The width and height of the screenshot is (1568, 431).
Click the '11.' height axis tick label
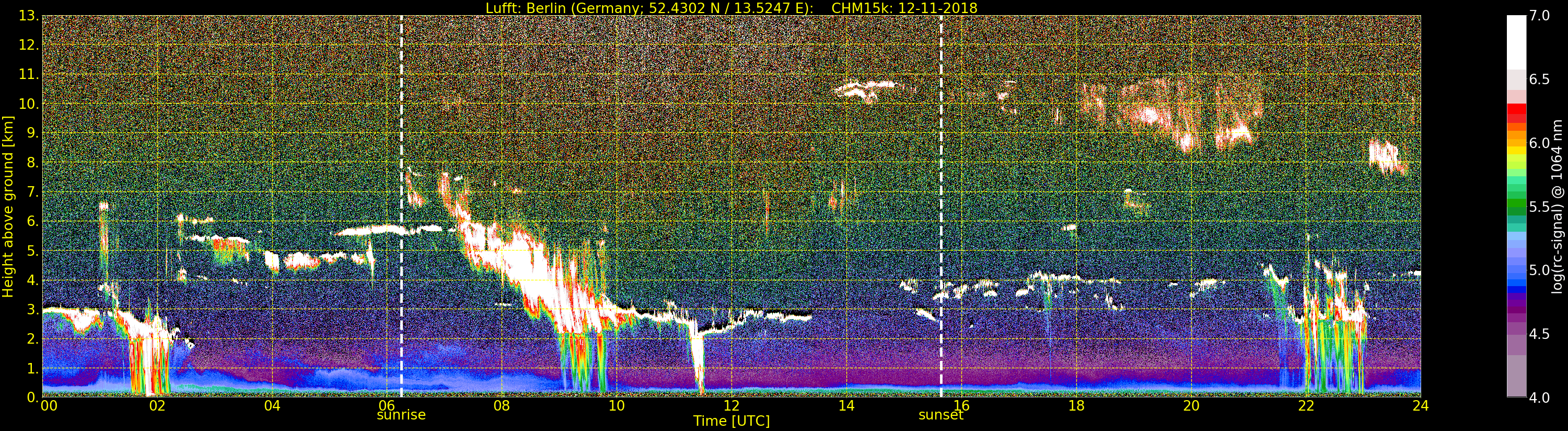29,74
